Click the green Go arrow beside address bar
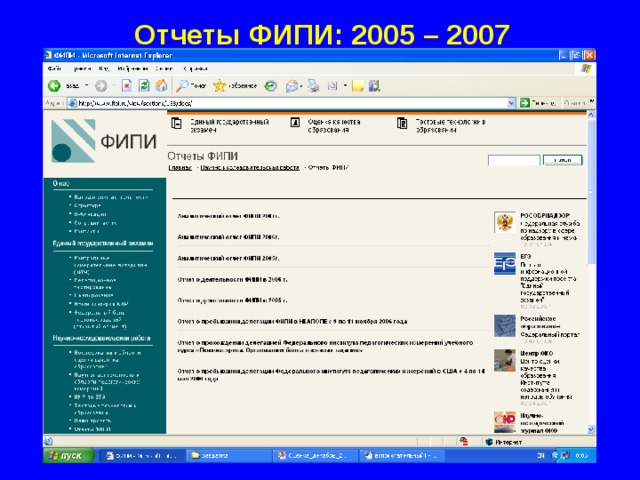Screen dimensions: 640x480 pyautogui.click(x=525, y=103)
